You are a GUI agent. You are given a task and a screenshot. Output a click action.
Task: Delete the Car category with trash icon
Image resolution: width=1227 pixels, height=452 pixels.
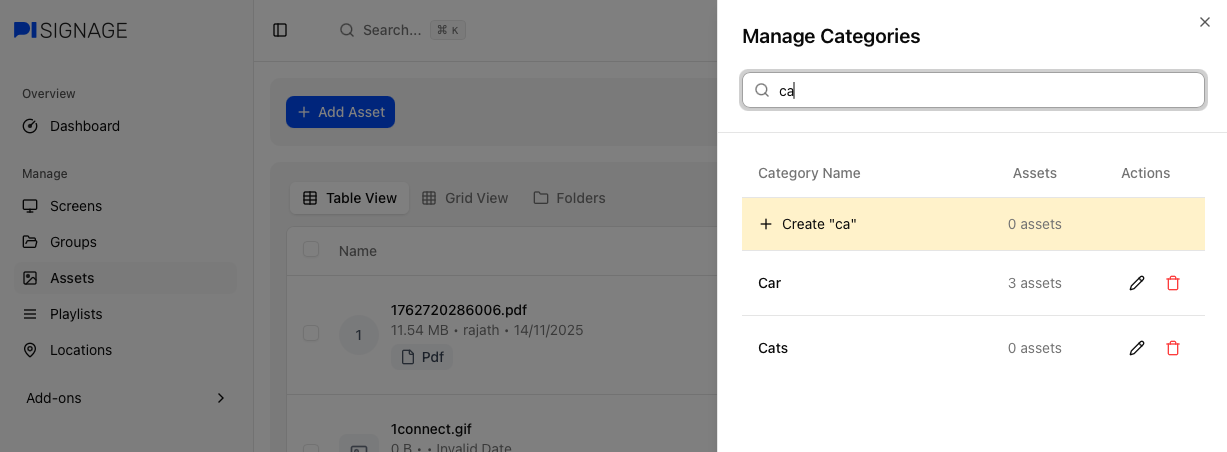click(1173, 283)
